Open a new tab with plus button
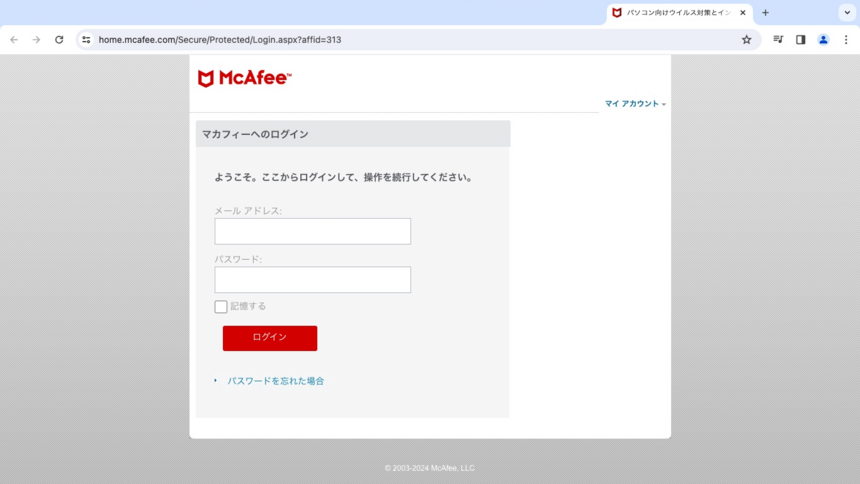This screenshot has height=484, width=860. click(x=766, y=13)
